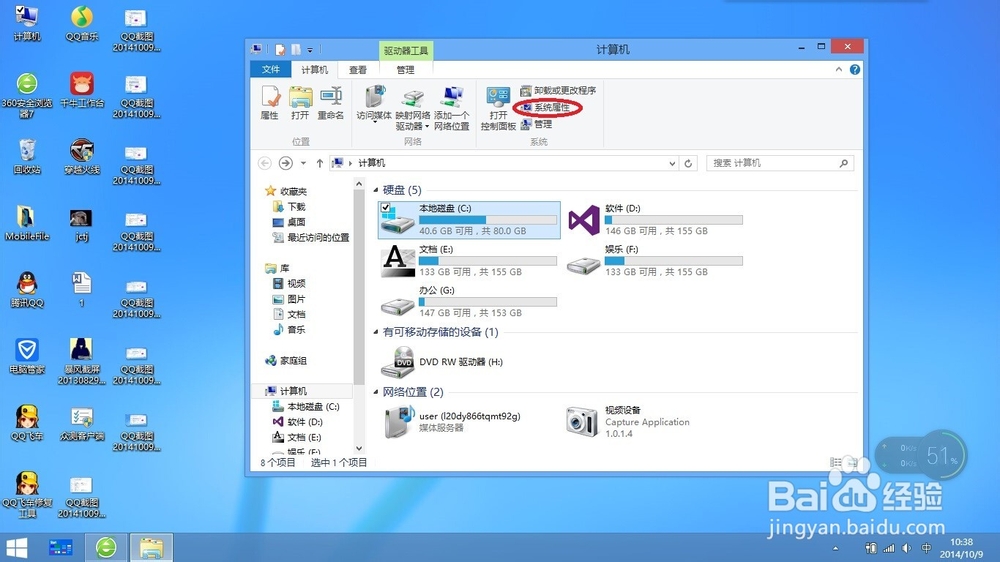The image size is (1000, 562).
Task: Click the Forward navigation arrow
Action: coord(286,163)
